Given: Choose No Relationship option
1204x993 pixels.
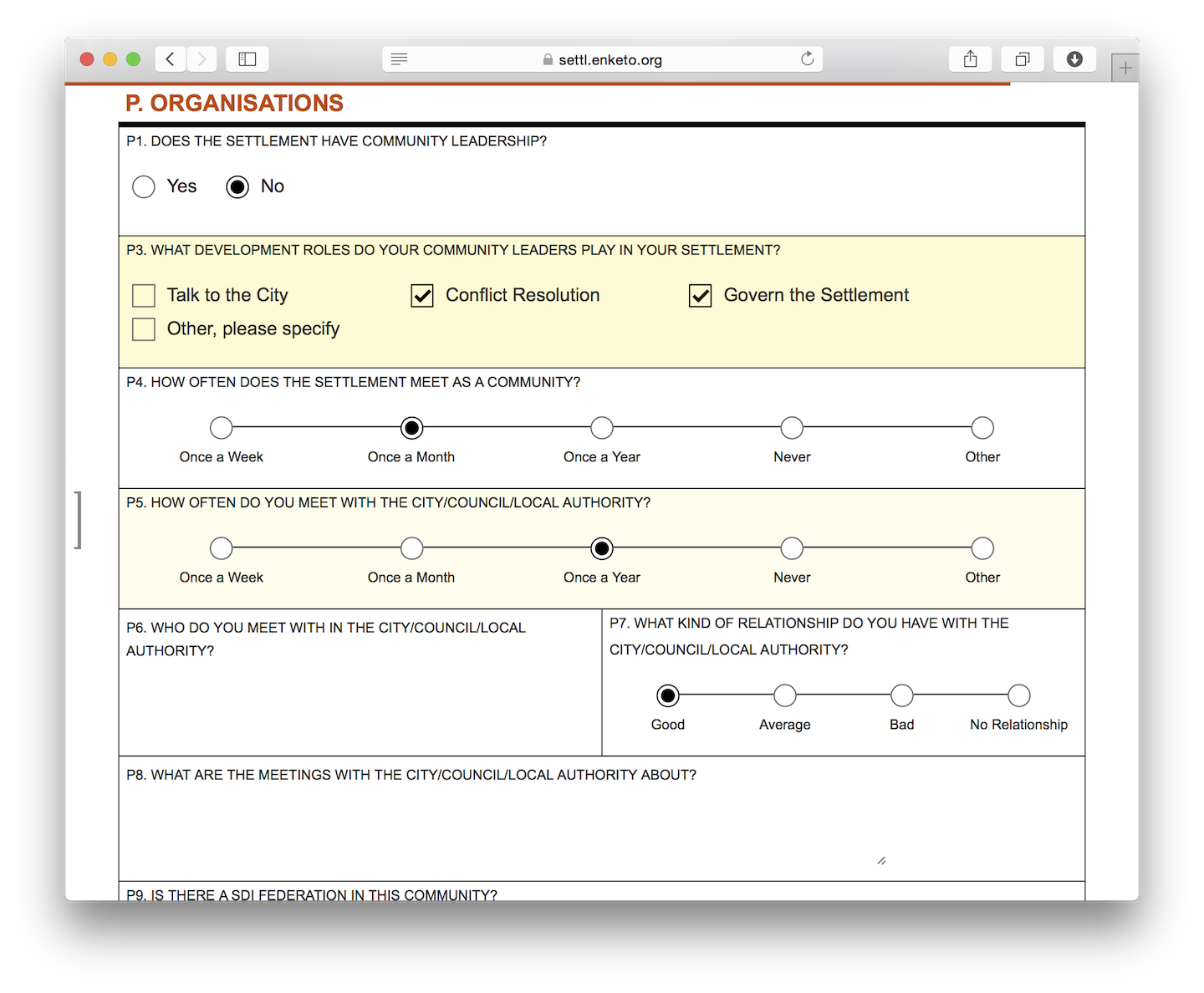Looking at the screenshot, I should pyautogui.click(x=1018, y=695).
